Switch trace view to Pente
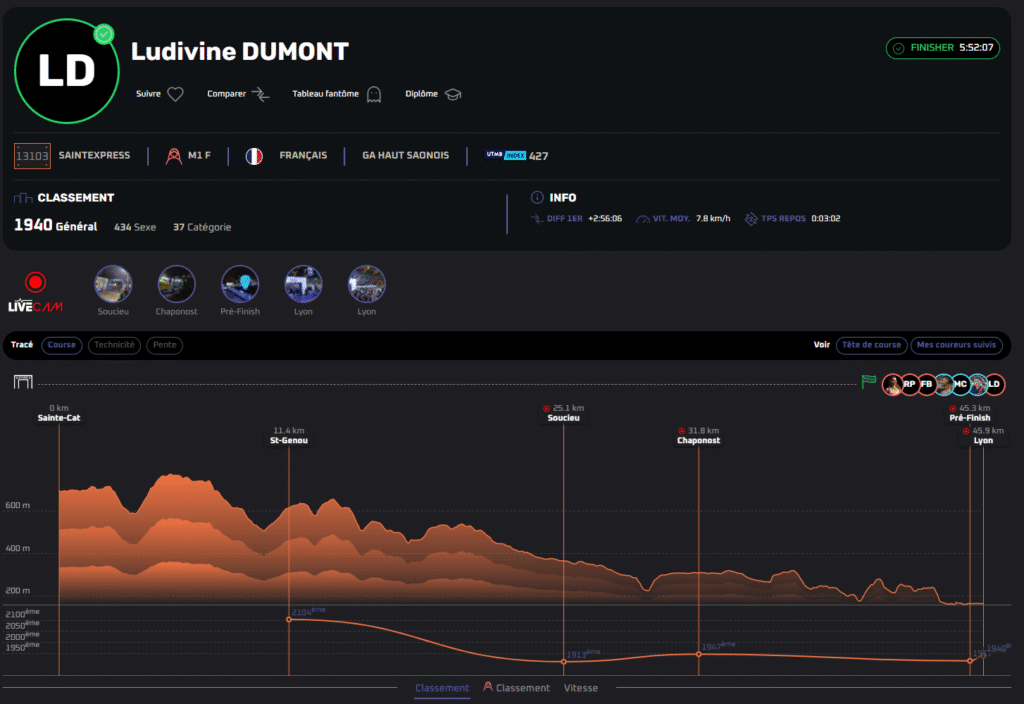1024x704 pixels. 164,345
